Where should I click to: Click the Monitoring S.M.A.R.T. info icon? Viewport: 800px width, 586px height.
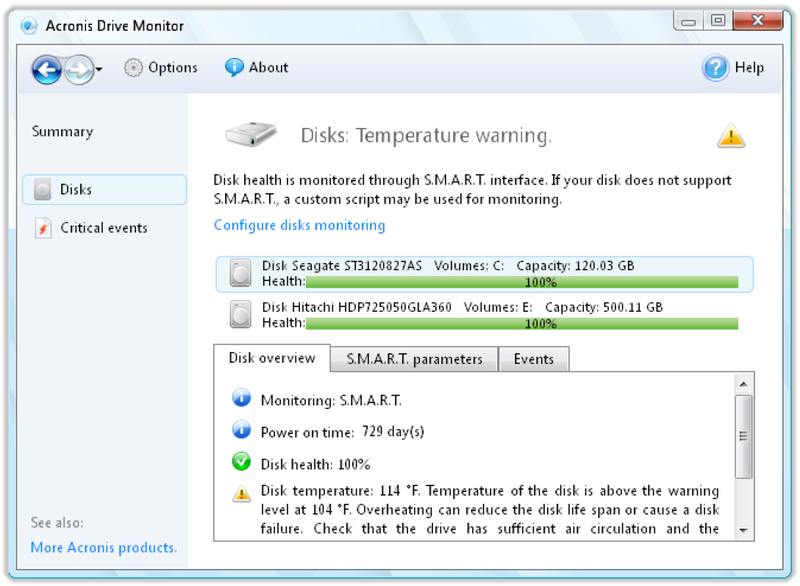(241, 398)
